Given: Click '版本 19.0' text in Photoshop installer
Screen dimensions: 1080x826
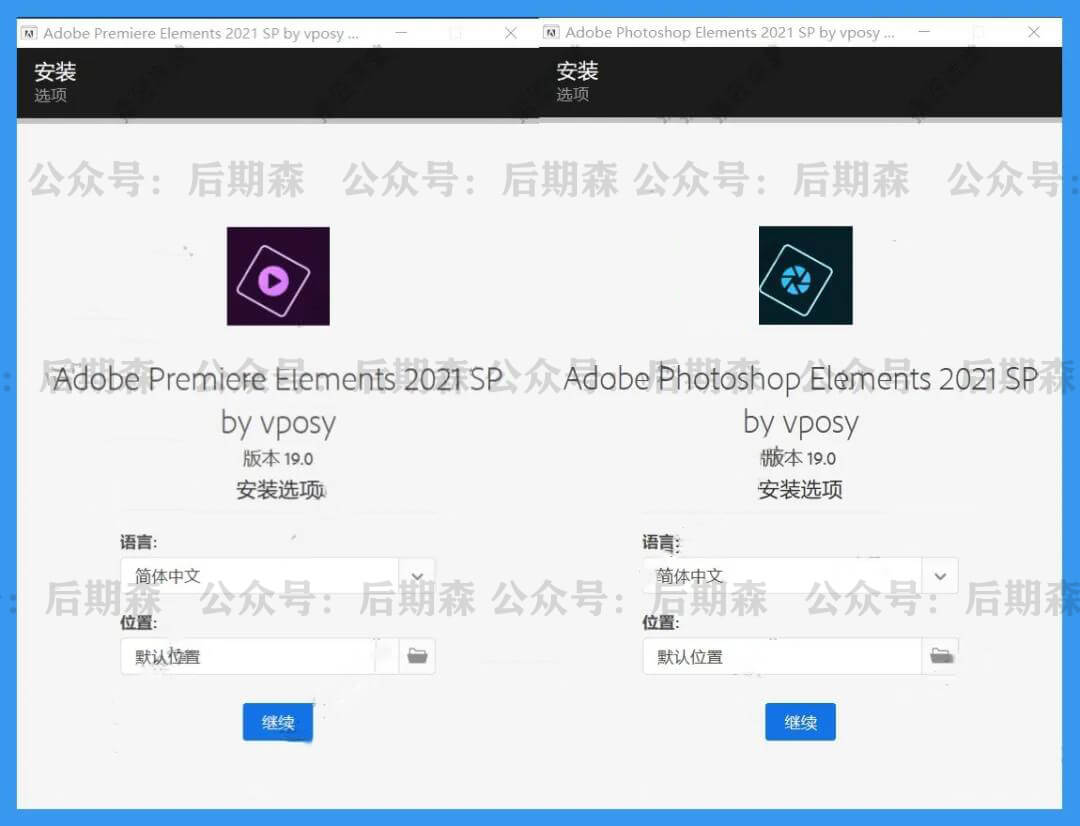Looking at the screenshot, I should point(799,458).
